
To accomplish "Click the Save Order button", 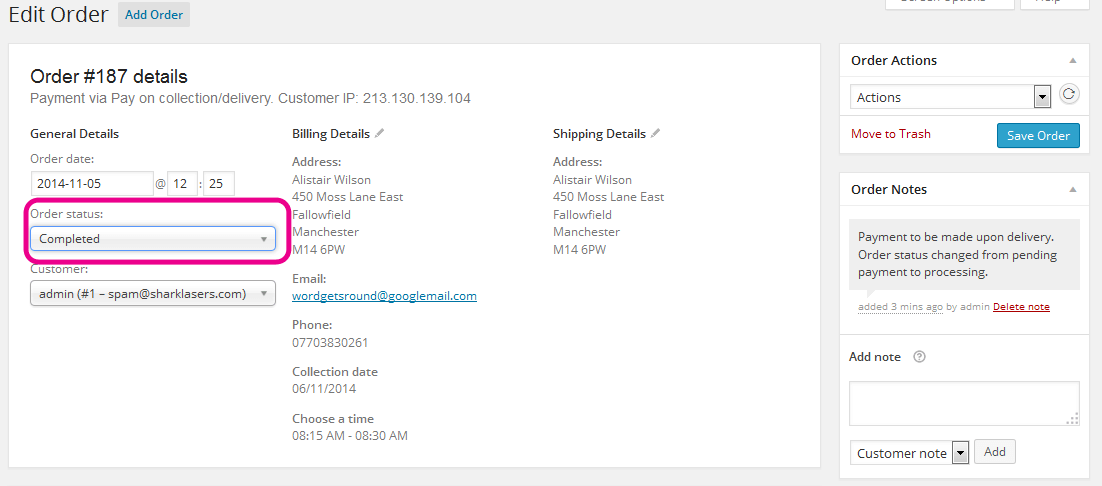I will (x=1038, y=136).
